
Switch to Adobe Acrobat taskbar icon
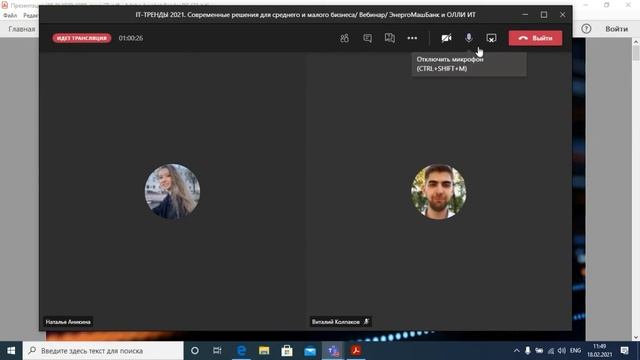point(356,351)
